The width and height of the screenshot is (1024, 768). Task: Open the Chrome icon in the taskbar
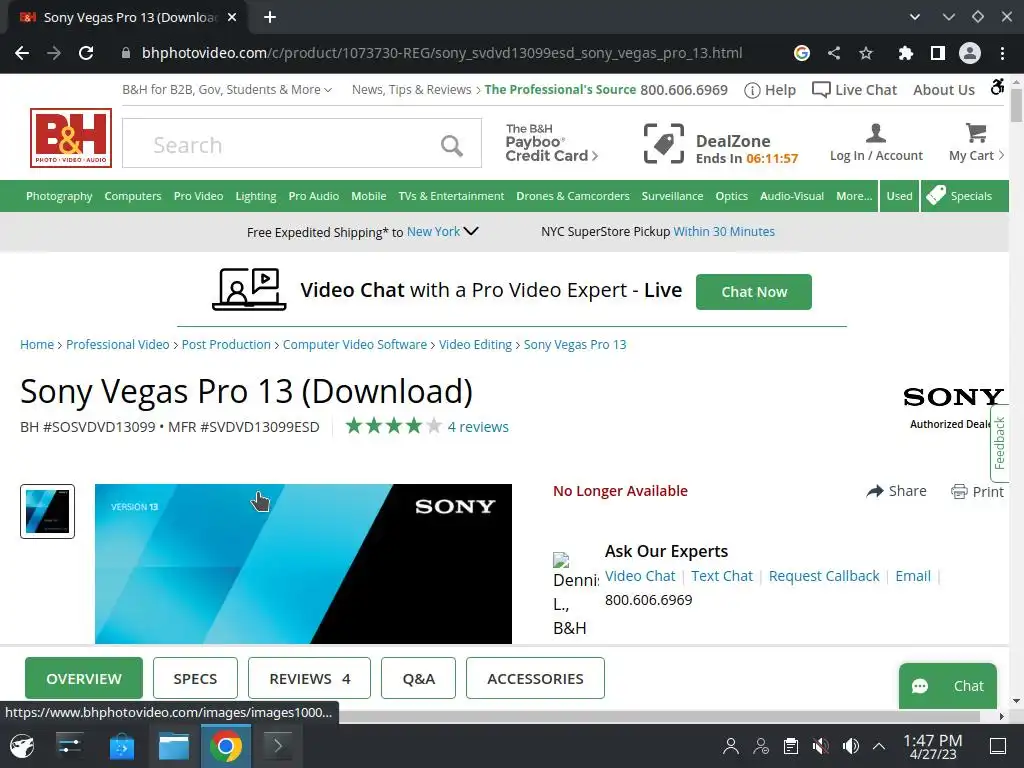(225, 746)
